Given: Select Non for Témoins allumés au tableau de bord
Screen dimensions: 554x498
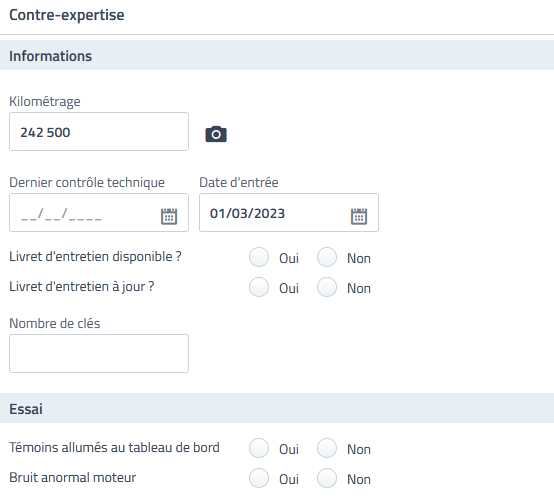Looking at the screenshot, I should tap(327, 448).
